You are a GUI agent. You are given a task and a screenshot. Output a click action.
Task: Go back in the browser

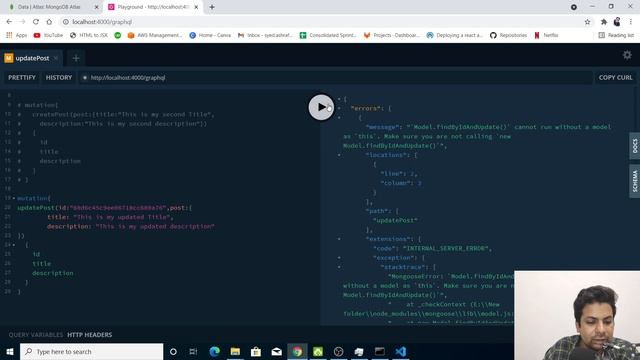(x=9, y=22)
